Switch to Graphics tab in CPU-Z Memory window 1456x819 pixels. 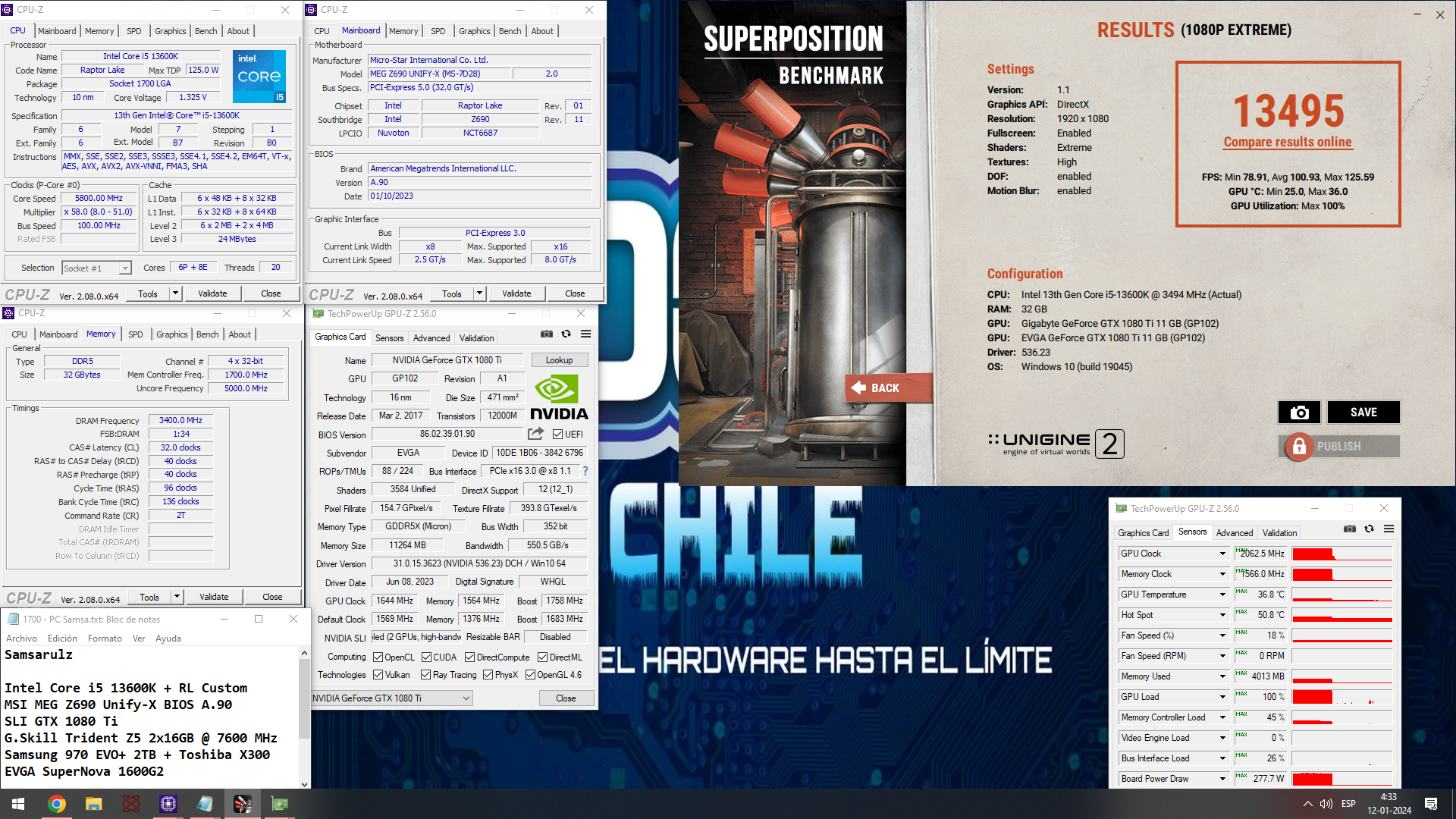pos(171,334)
